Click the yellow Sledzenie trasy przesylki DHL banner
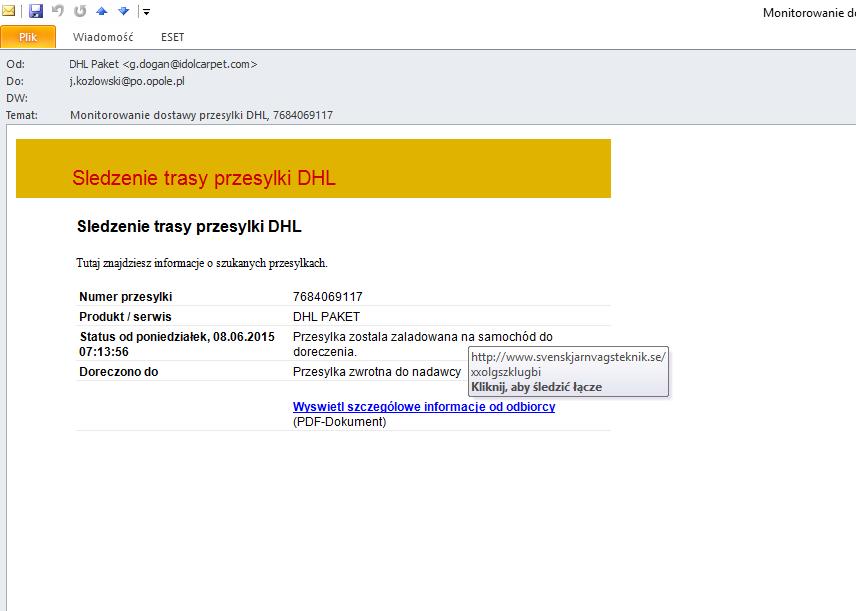The width and height of the screenshot is (856, 611). click(313, 168)
